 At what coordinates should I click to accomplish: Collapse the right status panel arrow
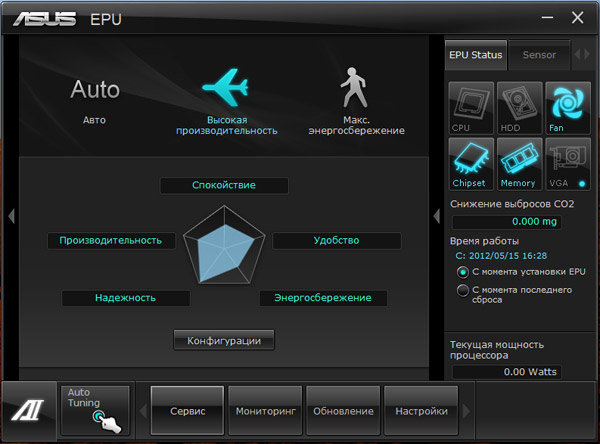coord(437,216)
